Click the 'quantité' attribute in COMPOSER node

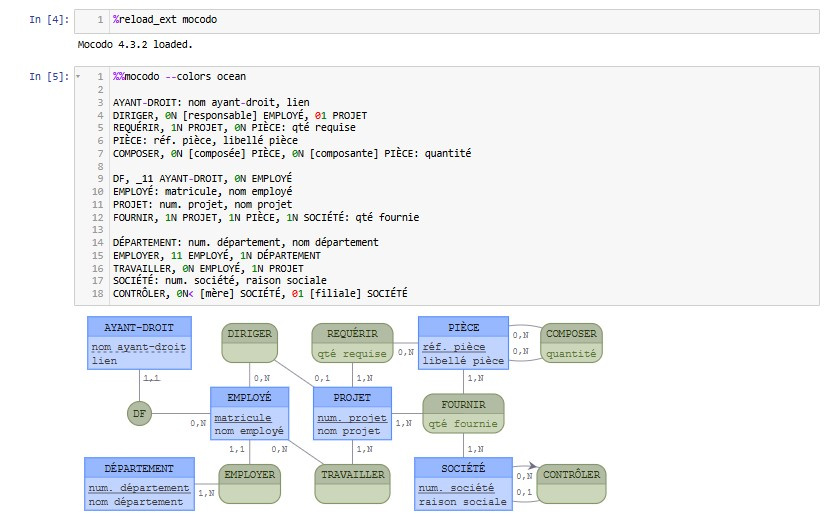(x=571, y=354)
